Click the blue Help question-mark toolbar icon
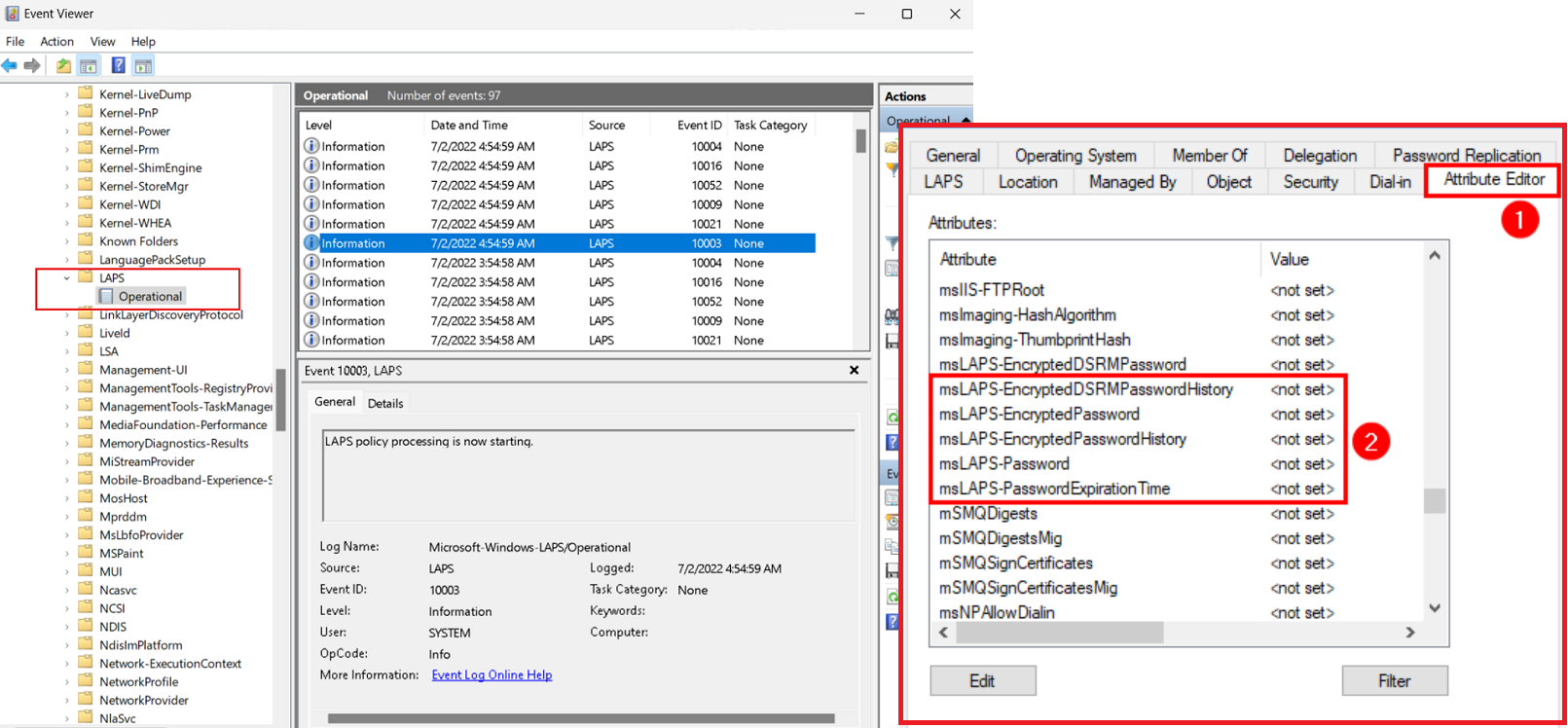Image resolution: width=1568 pixels, height=728 pixels. point(118,65)
